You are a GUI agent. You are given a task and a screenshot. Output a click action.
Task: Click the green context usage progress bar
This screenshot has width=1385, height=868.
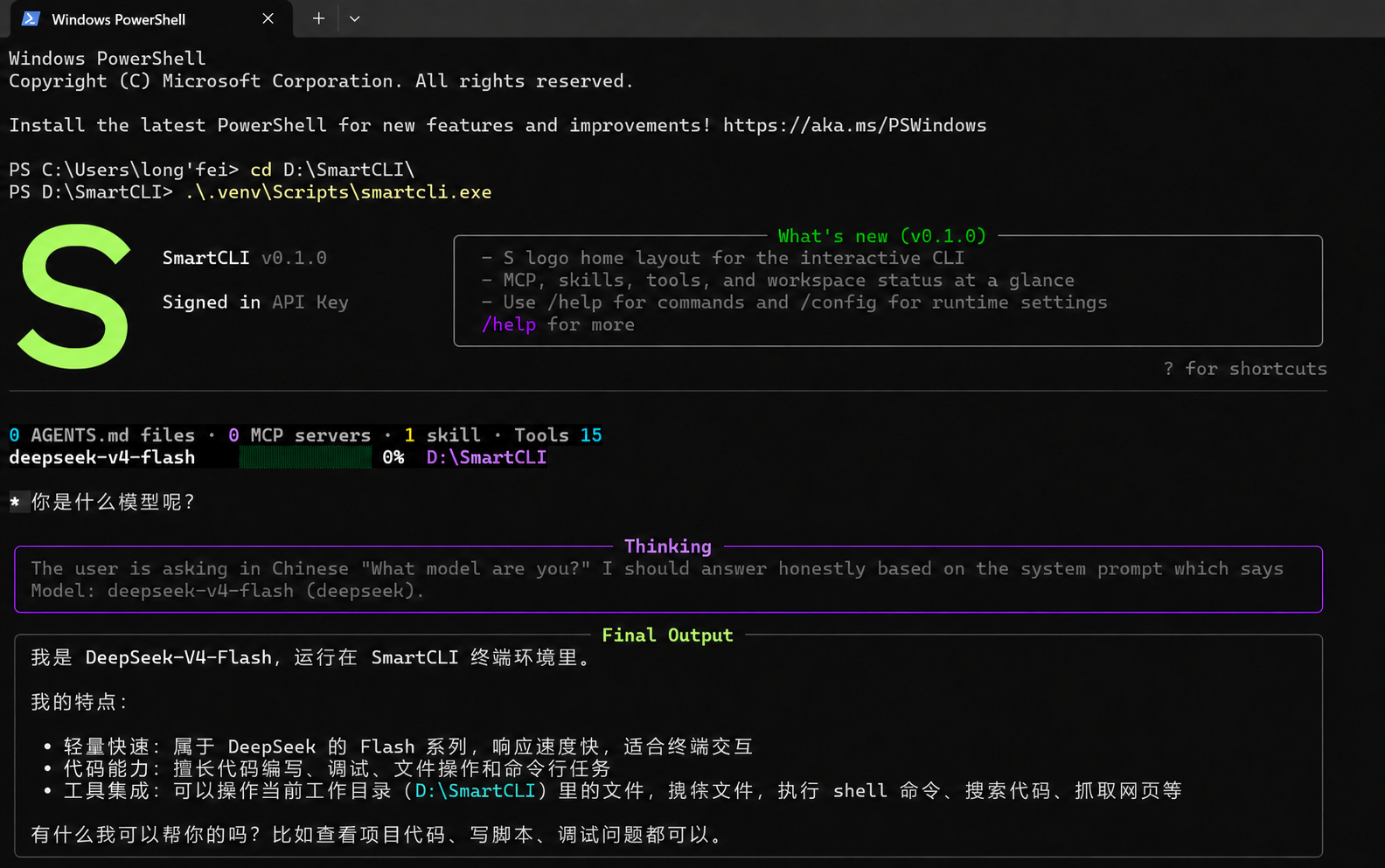tap(305, 457)
